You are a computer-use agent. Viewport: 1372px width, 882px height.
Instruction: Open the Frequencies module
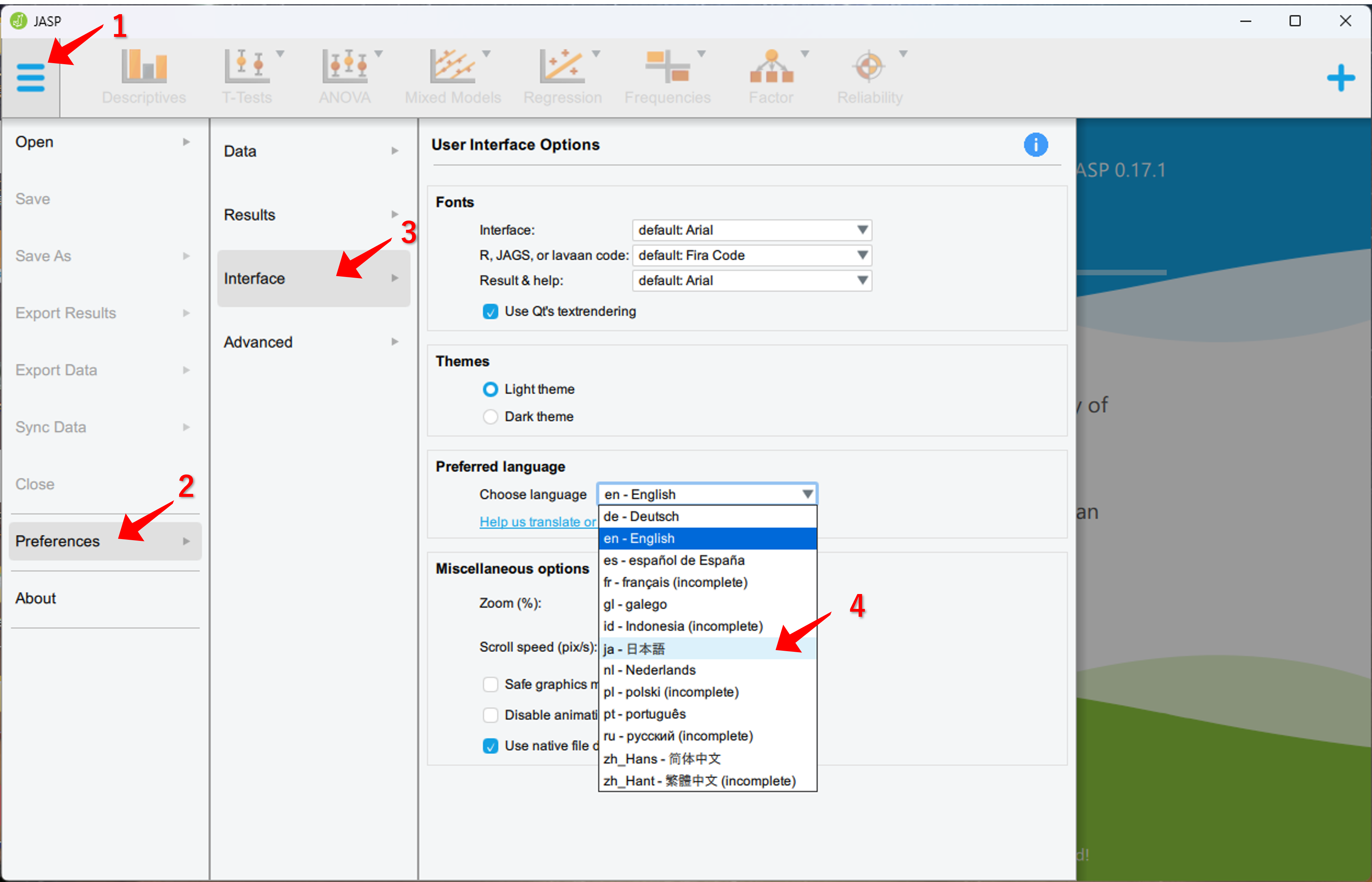[668, 77]
